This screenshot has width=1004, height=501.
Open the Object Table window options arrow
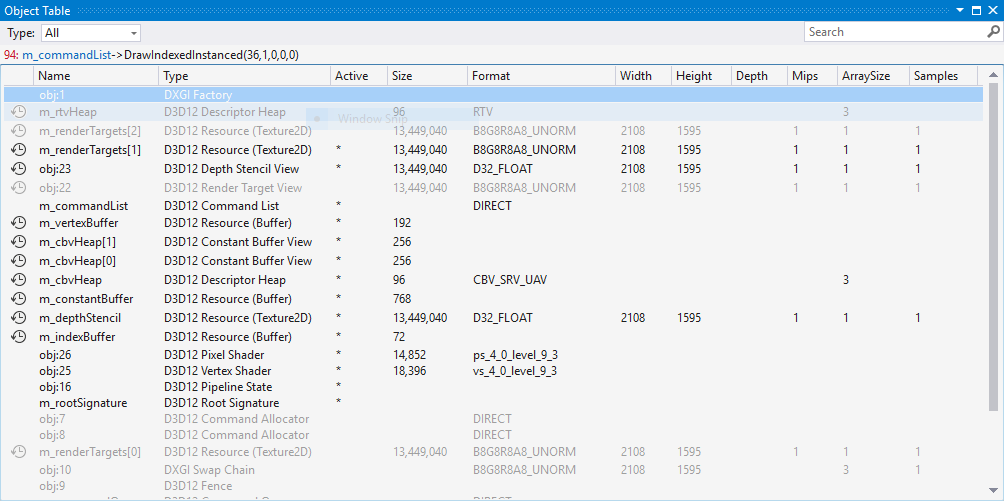pyautogui.click(x=960, y=10)
